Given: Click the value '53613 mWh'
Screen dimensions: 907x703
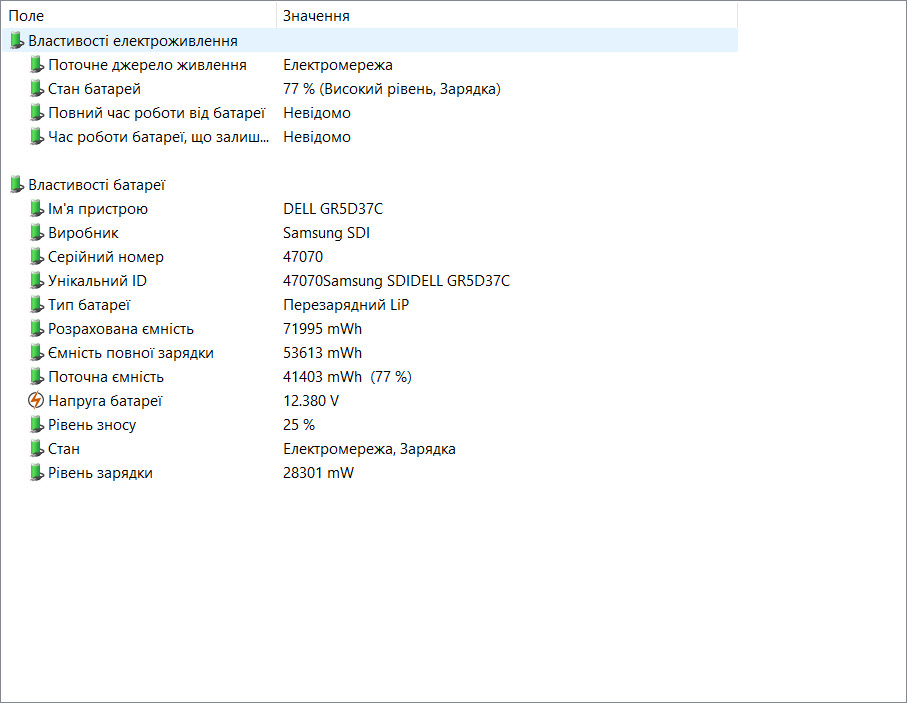Looking at the screenshot, I should point(322,353).
